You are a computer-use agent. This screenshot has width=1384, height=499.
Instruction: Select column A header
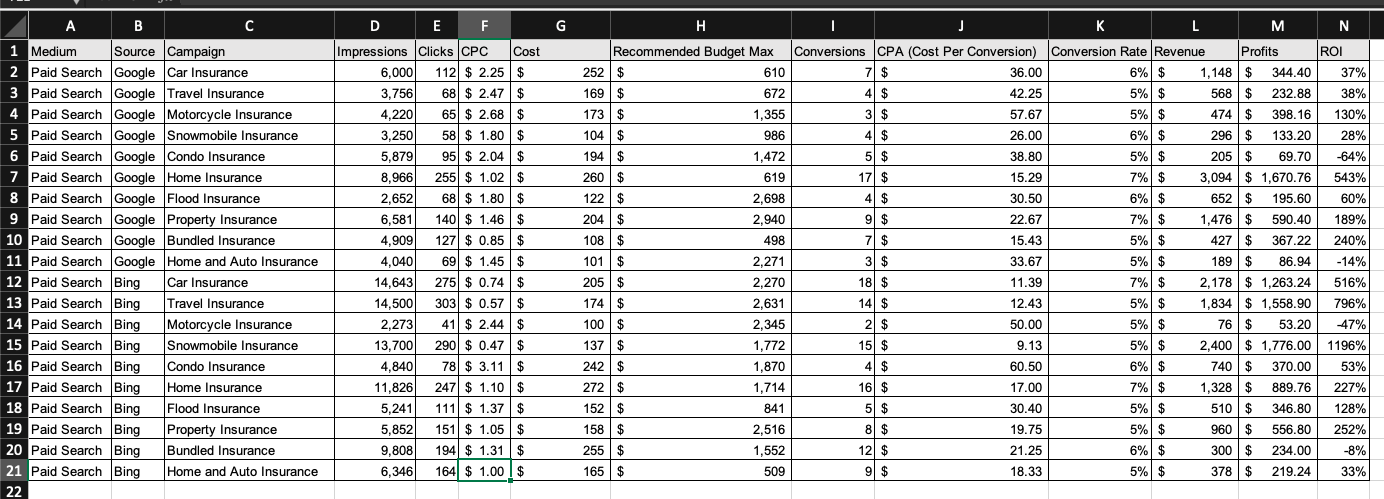[69, 25]
